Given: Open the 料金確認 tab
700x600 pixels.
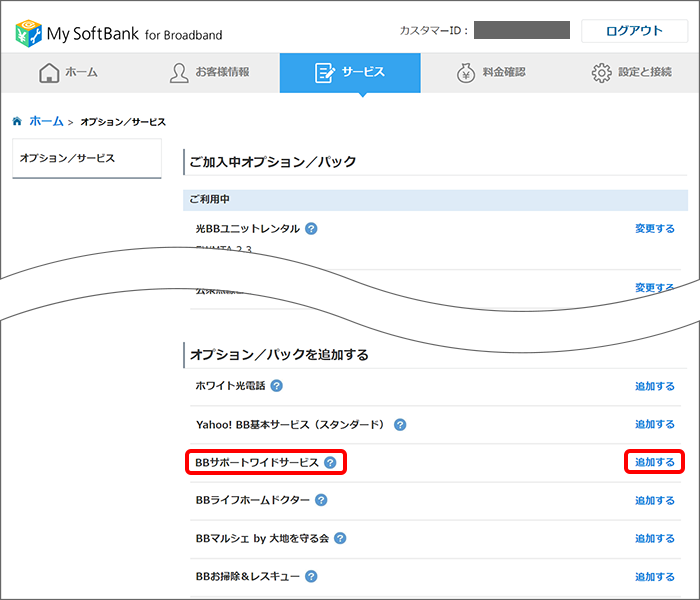Looking at the screenshot, I should coord(491,73).
